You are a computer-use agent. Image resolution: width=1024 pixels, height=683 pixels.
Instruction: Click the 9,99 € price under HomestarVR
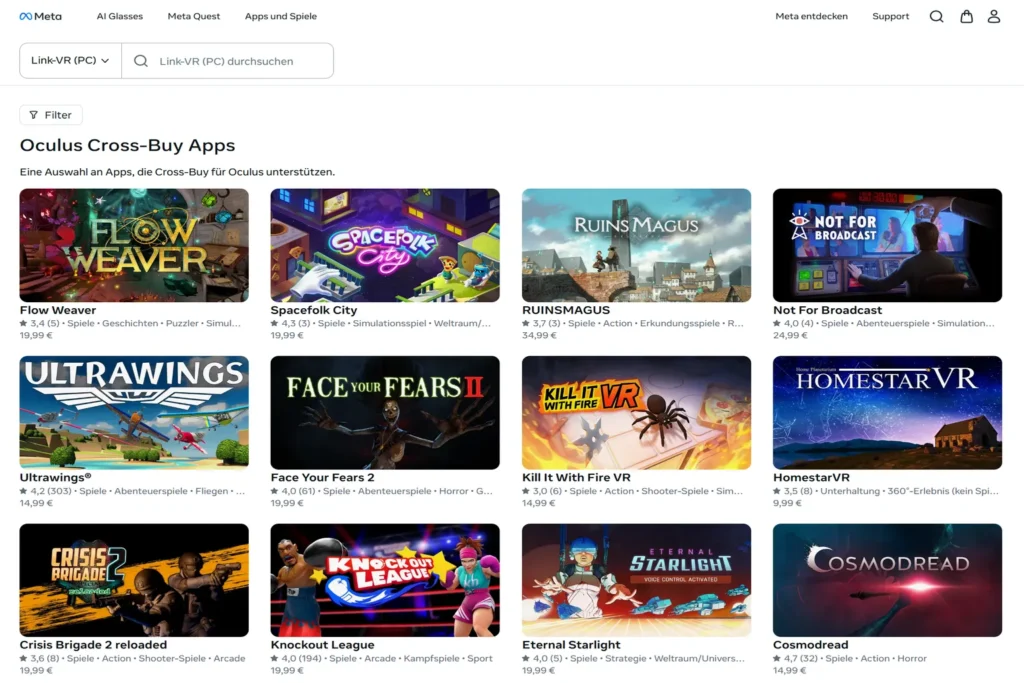(x=787, y=503)
